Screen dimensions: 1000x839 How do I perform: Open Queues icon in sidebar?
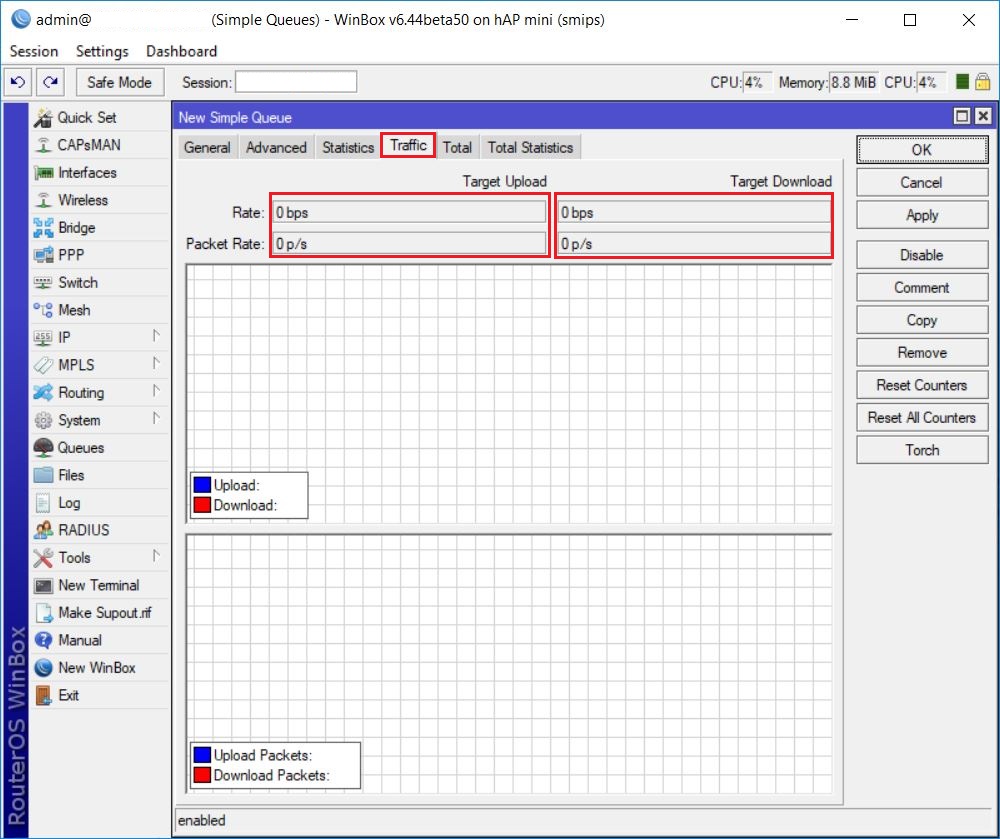[x=43, y=448]
